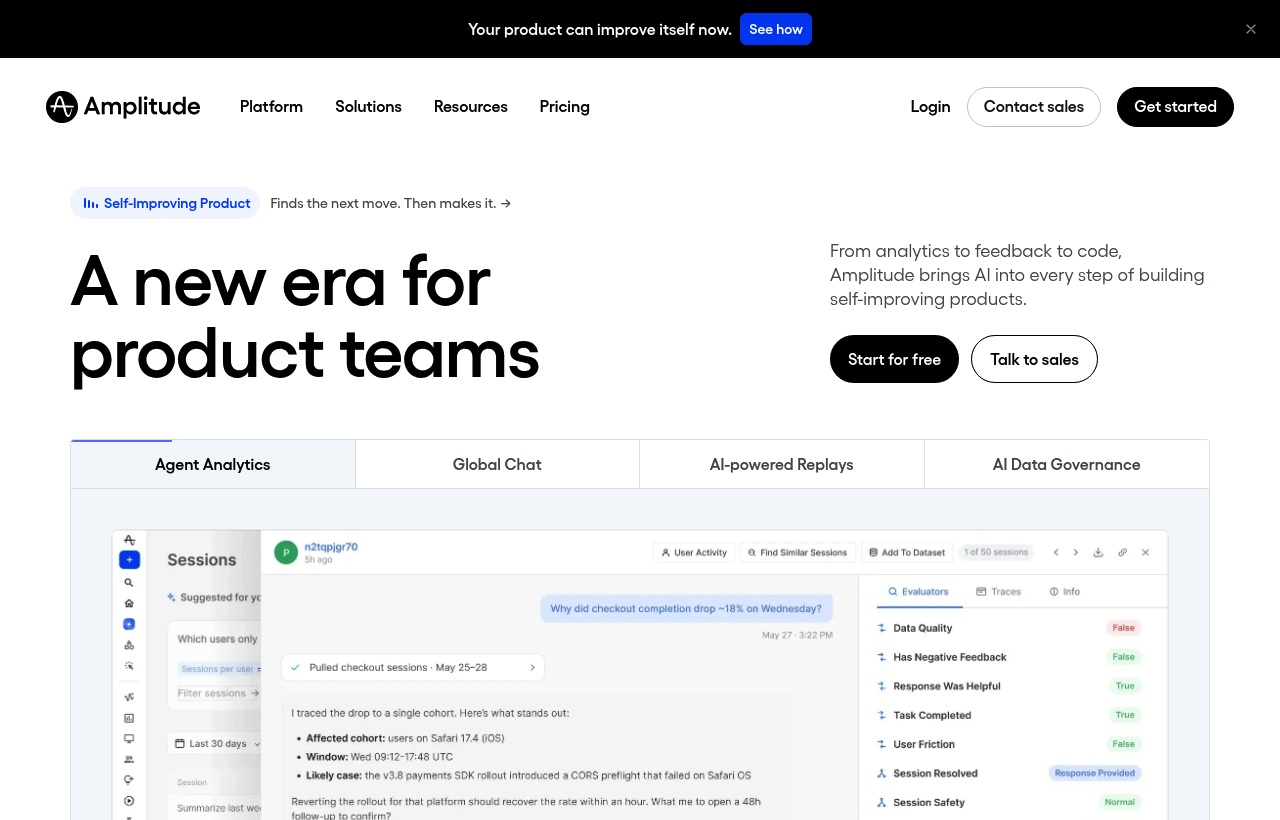The width and height of the screenshot is (1280, 820).
Task: Open the Info tab in the demo panel
Action: point(1065,591)
